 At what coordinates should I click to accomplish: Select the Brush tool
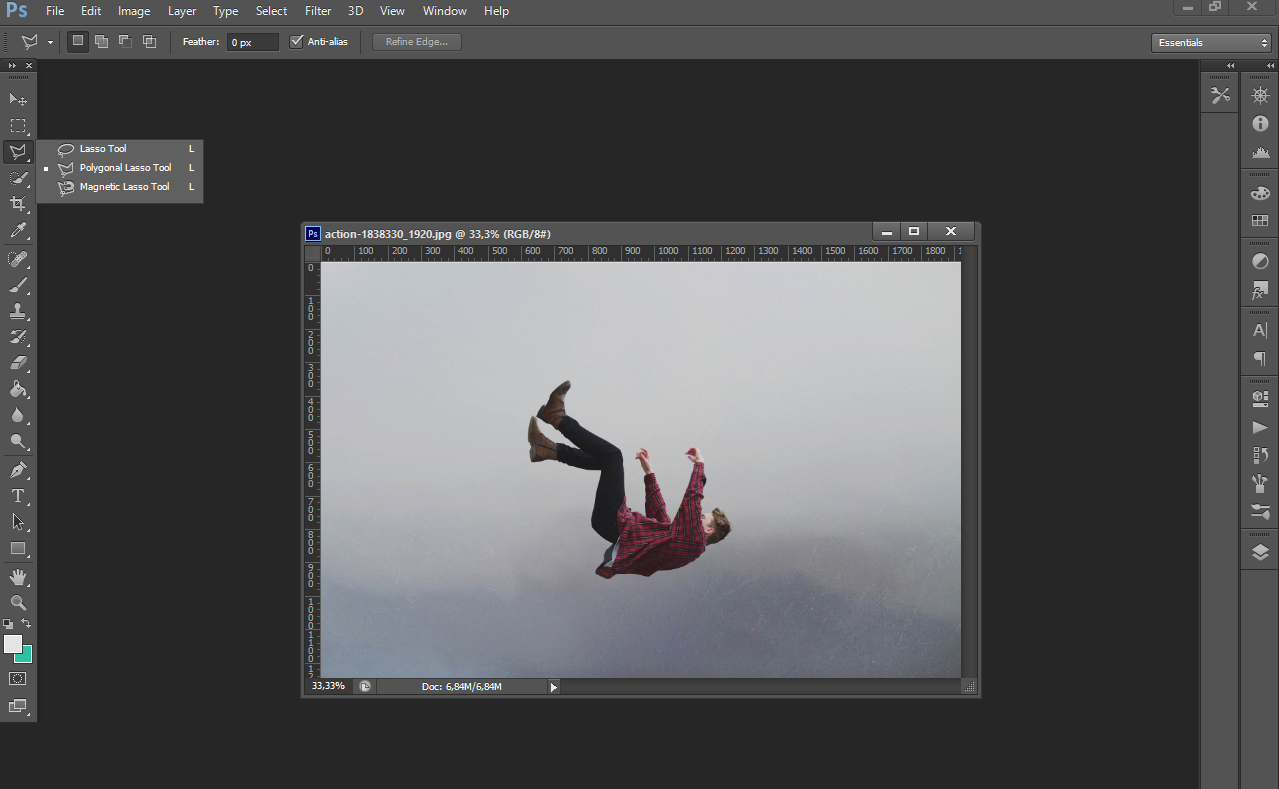click(18, 286)
